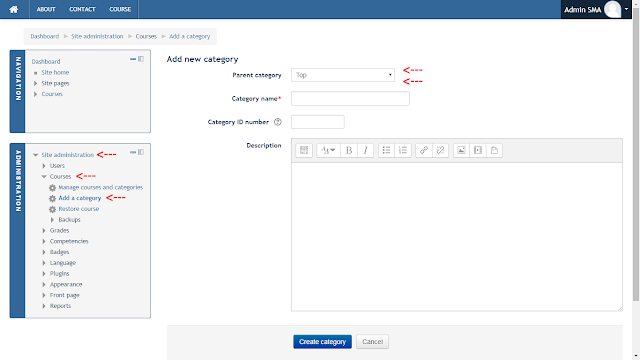Click Courses in breadcrumb

[x=146, y=36]
